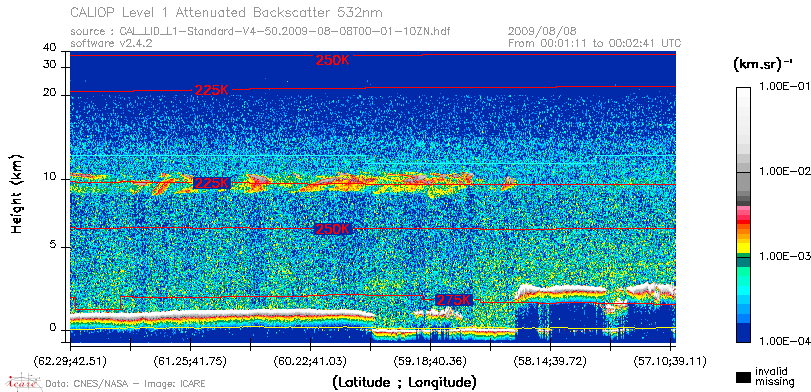Click the '1.00E-03' colorbar label
This screenshot has width=811, height=392.
(x=785, y=257)
